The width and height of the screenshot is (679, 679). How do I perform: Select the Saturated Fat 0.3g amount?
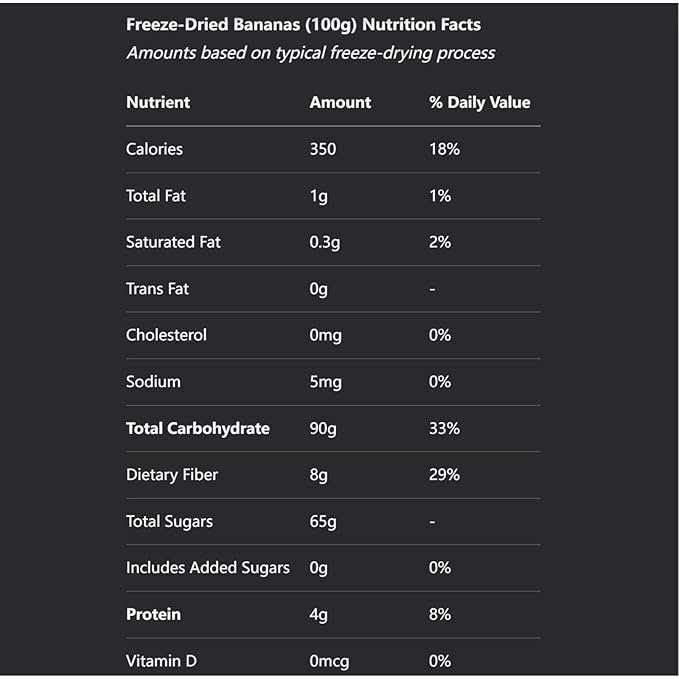[326, 242]
